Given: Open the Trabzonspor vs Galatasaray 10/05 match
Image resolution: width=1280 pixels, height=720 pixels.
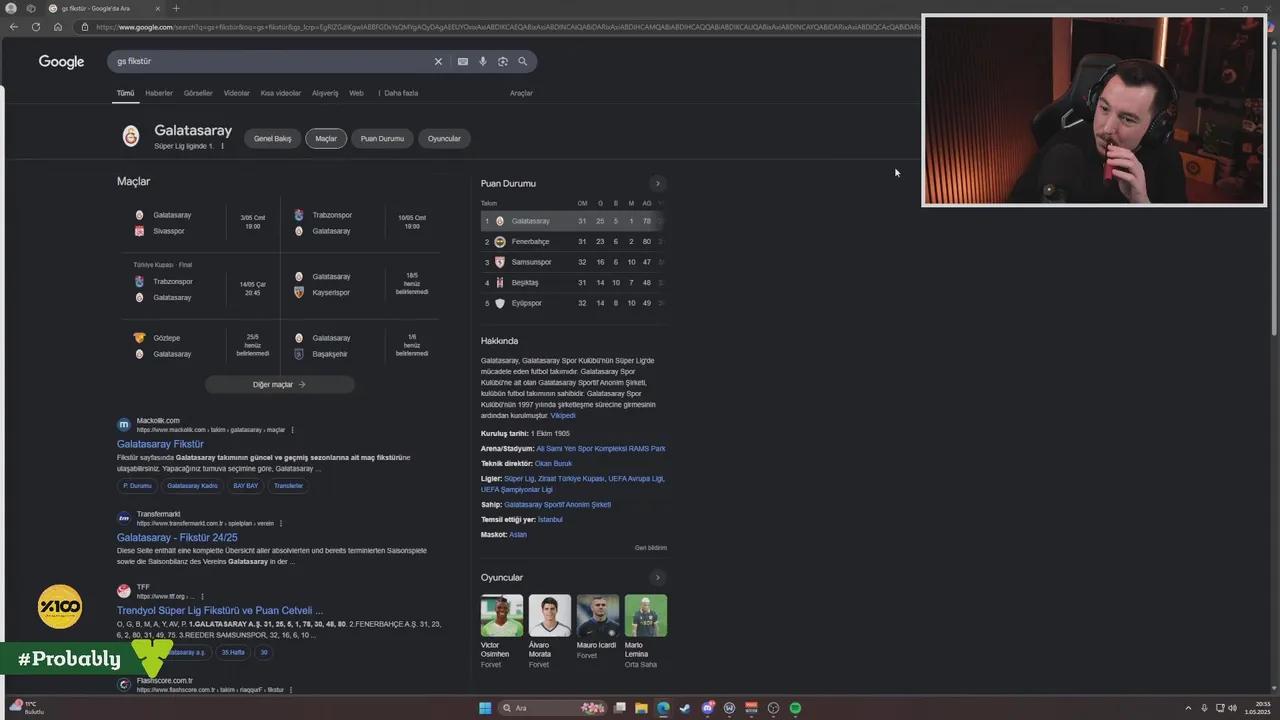Looking at the screenshot, I should (361, 223).
